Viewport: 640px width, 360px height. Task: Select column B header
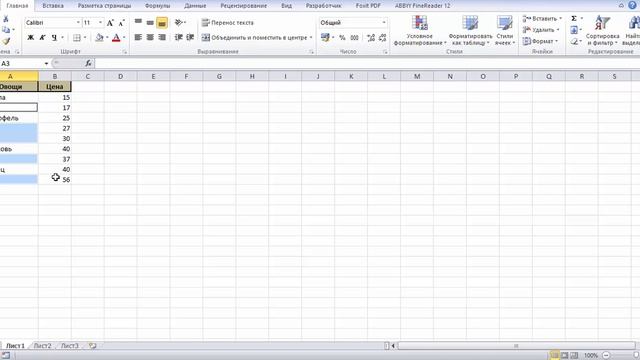click(x=55, y=76)
